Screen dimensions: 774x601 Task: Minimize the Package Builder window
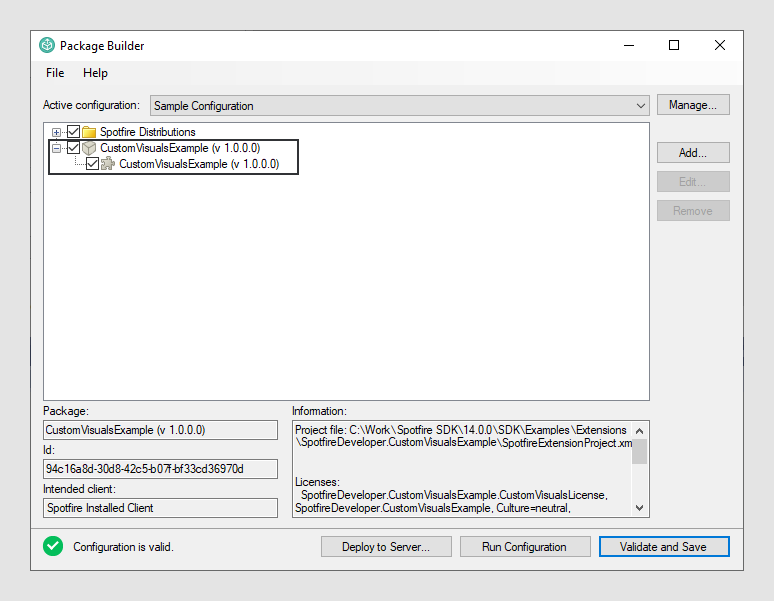pyautogui.click(x=629, y=45)
